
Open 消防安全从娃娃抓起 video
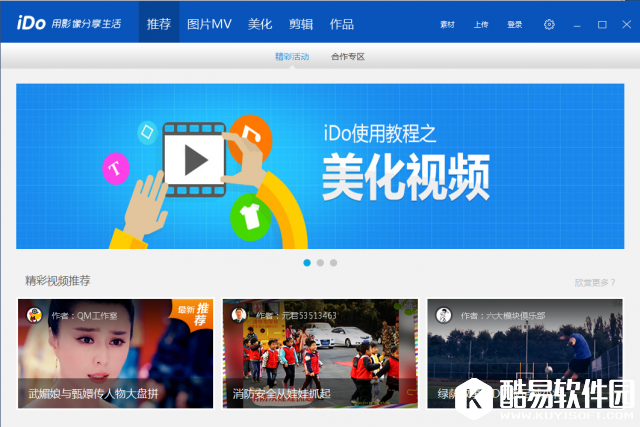[320, 354]
